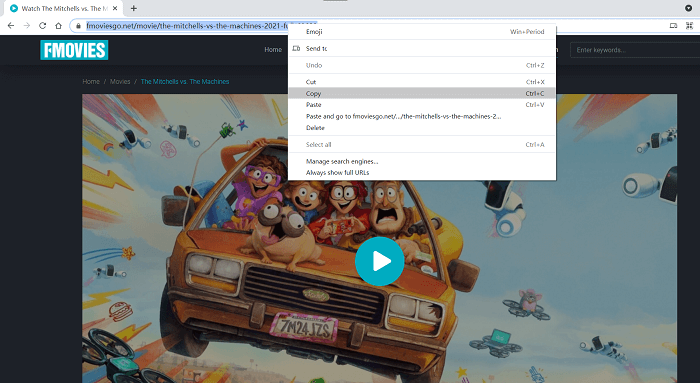Viewport: 700px width, 383px height.
Task: Click the padlock site info icon
Action: 78,26
